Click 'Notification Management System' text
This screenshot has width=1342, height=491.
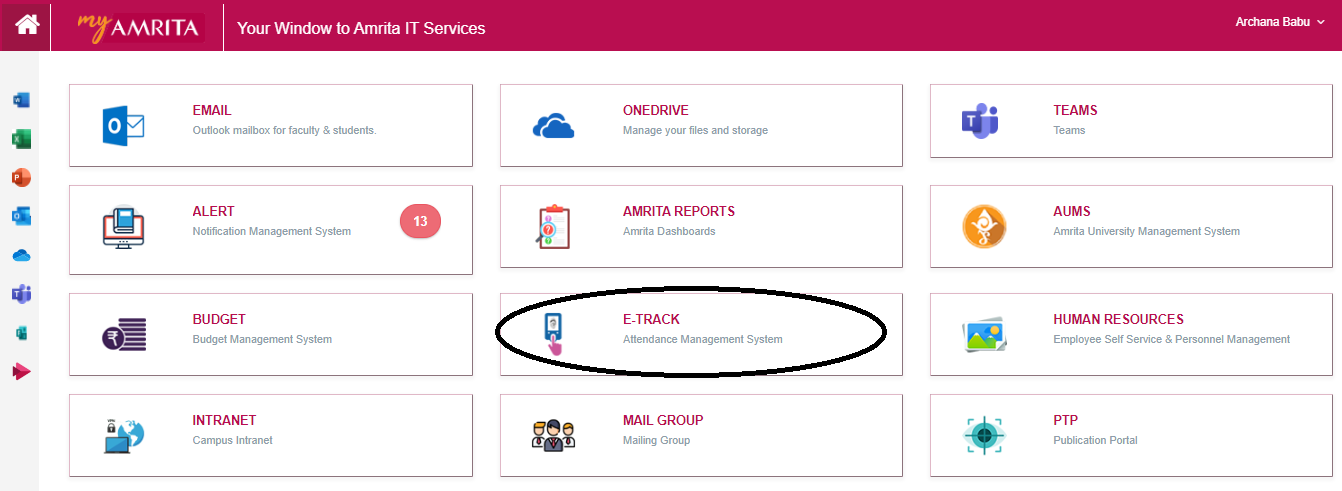(x=271, y=231)
